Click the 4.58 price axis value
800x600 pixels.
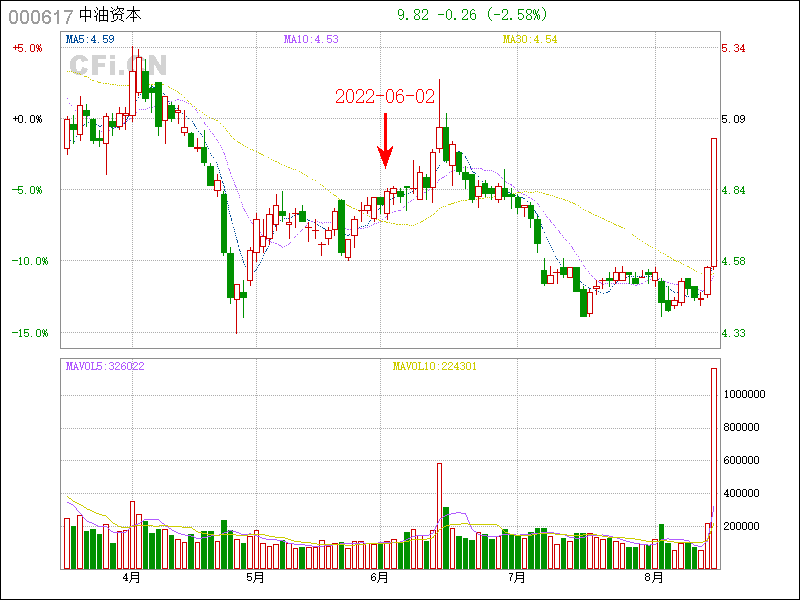[x=733, y=261]
